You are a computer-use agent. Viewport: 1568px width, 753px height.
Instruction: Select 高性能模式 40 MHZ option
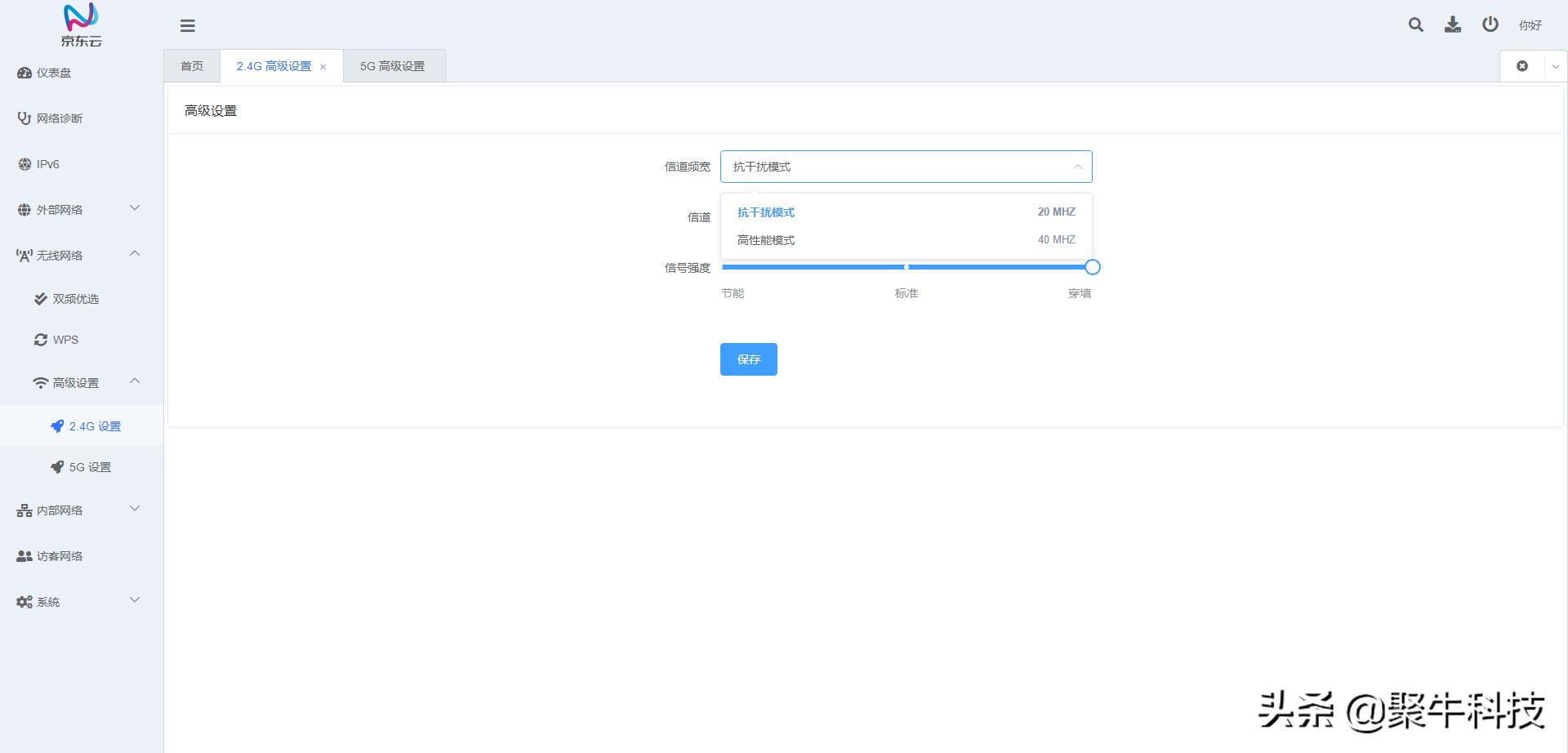(x=906, y=240)
